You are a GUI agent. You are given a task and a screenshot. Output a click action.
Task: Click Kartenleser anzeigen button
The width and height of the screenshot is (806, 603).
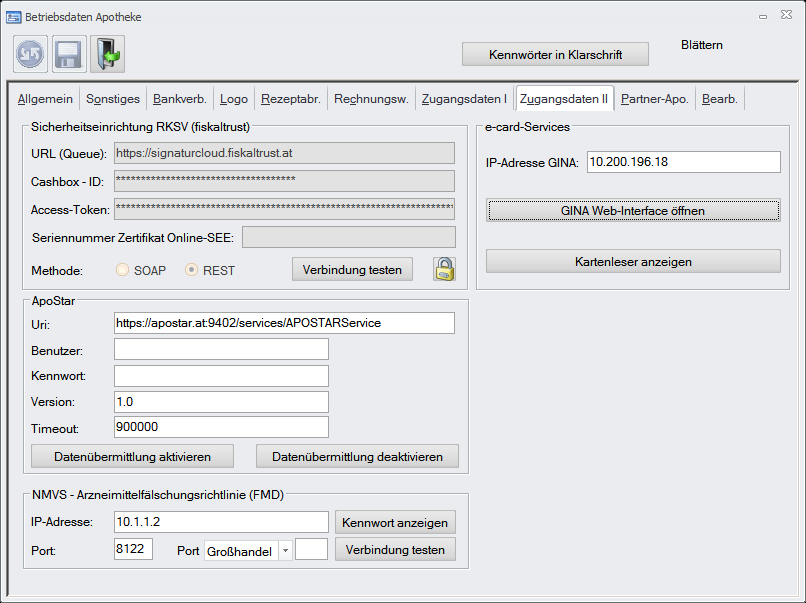pos(632,262)
